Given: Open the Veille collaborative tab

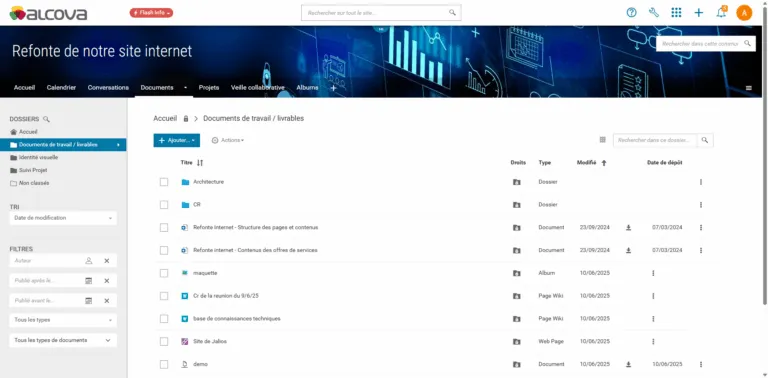Looking at the screenshot, I should 258,88.
